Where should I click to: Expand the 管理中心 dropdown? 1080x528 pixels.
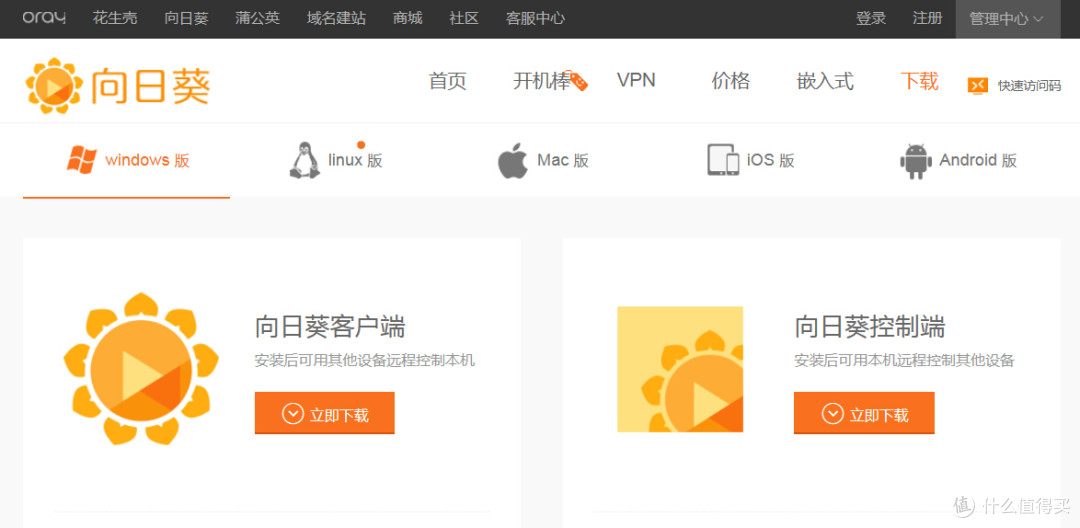1008,19
